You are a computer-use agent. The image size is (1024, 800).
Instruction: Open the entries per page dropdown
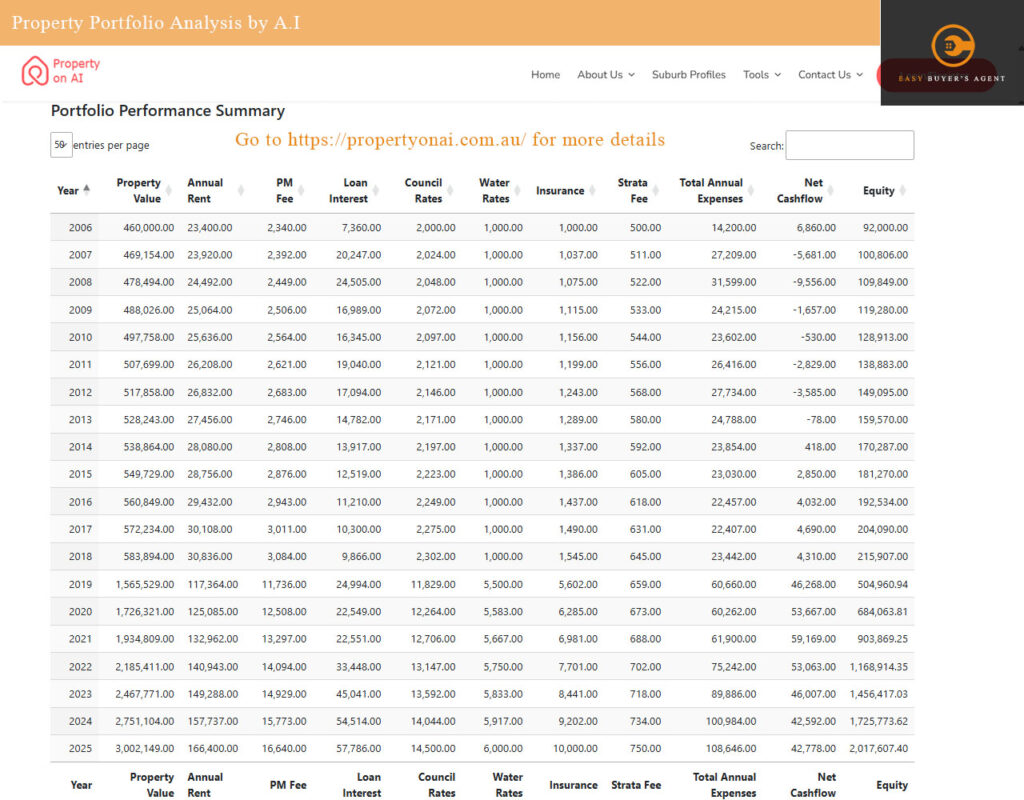click(x=61, y=145)
